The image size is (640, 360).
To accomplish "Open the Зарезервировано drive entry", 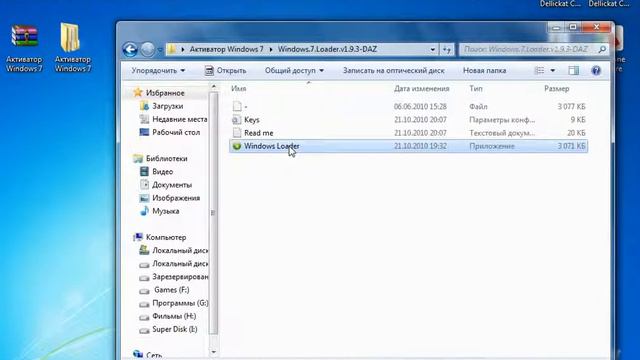I will pyautogui.click(x=180, y=277).
